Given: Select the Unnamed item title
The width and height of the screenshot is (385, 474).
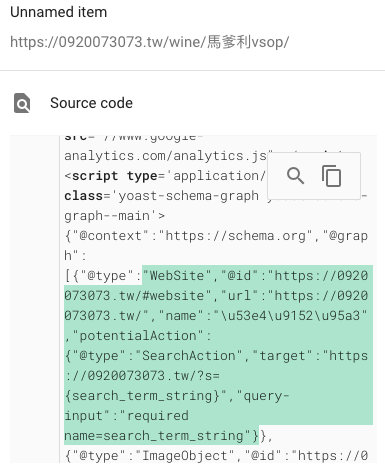Looking at the screenshot, I should [59, 12].
